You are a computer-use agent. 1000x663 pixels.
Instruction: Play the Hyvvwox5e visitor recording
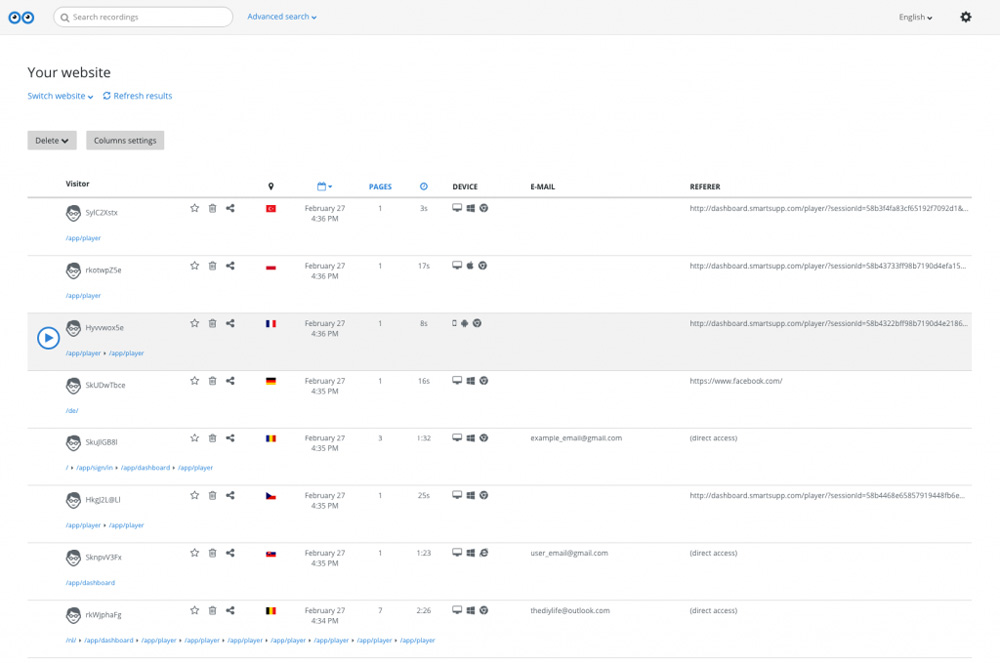pyautogui.click(x=48, y=338)
